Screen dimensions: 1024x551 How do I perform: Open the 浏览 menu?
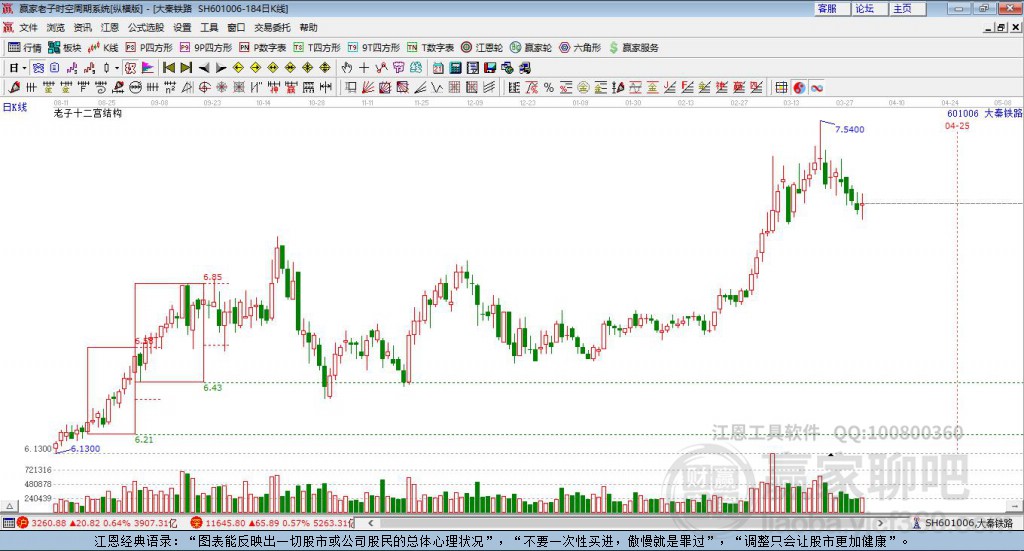[x=56, y=27]
